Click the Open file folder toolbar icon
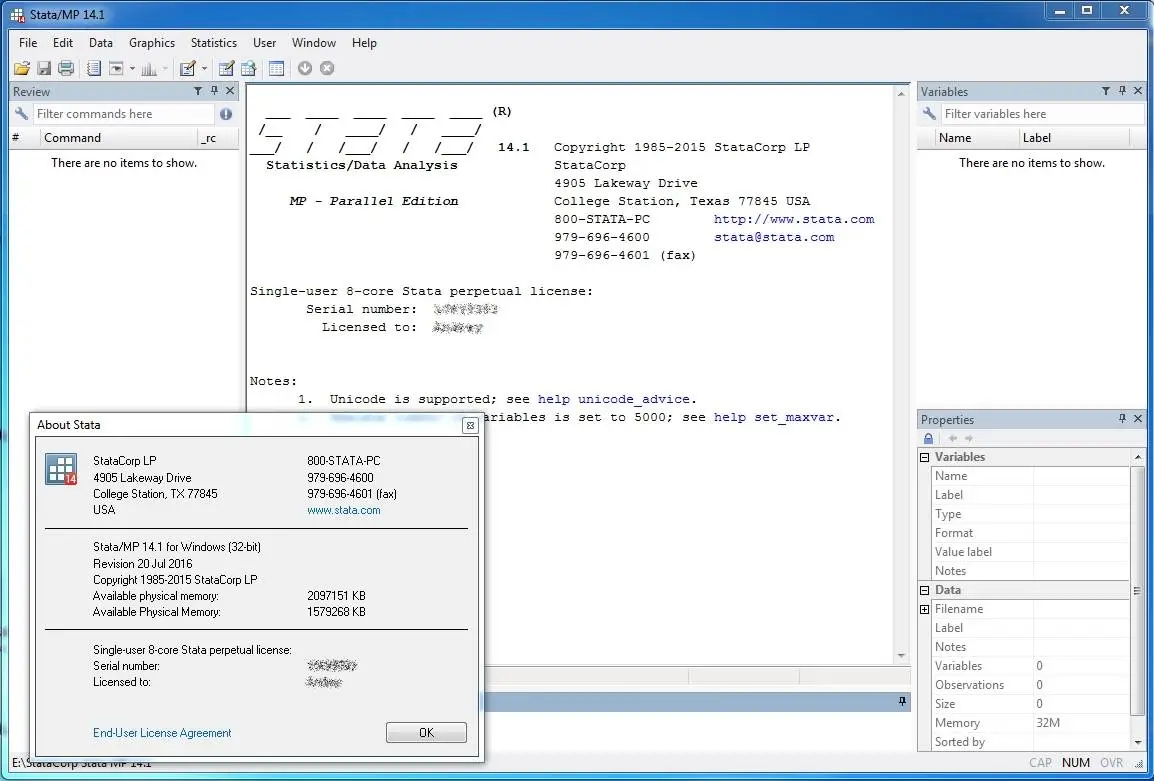Screen dimensions: 1154x781 click(22, 68)
